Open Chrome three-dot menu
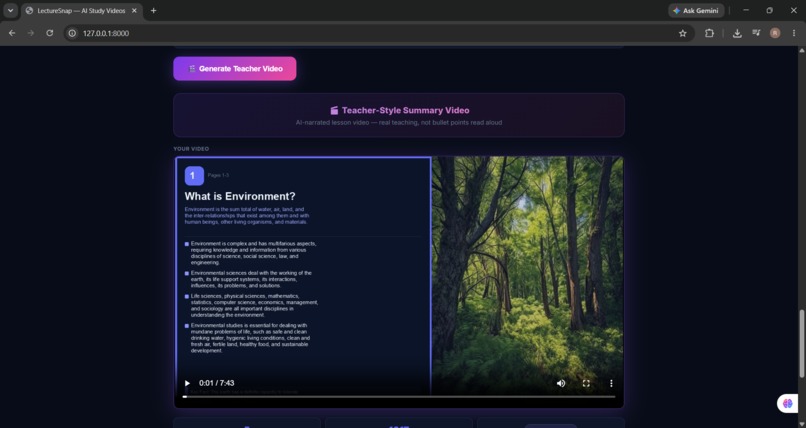 (794, 33)
